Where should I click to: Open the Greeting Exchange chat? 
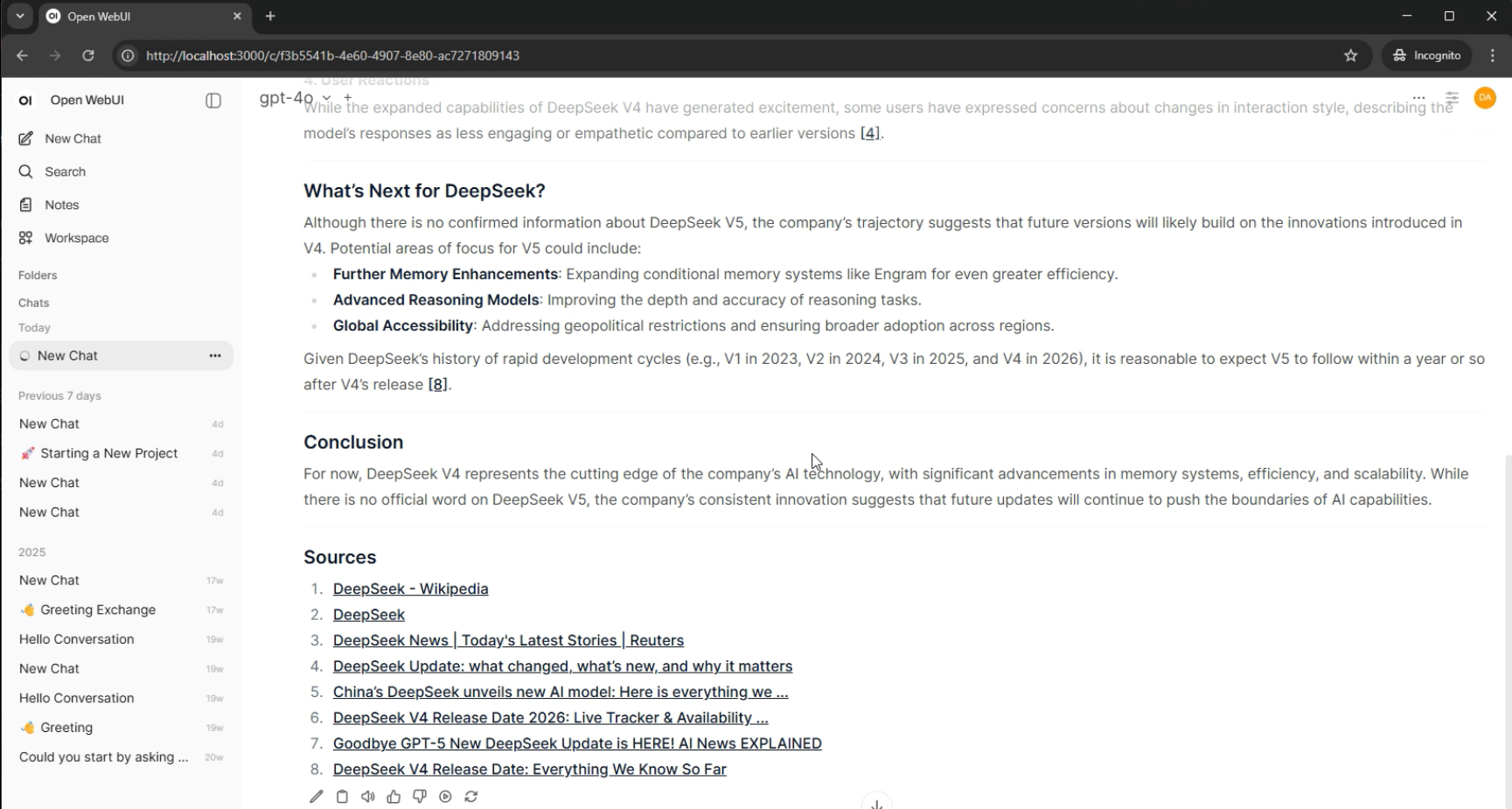(x=121, y=610)
